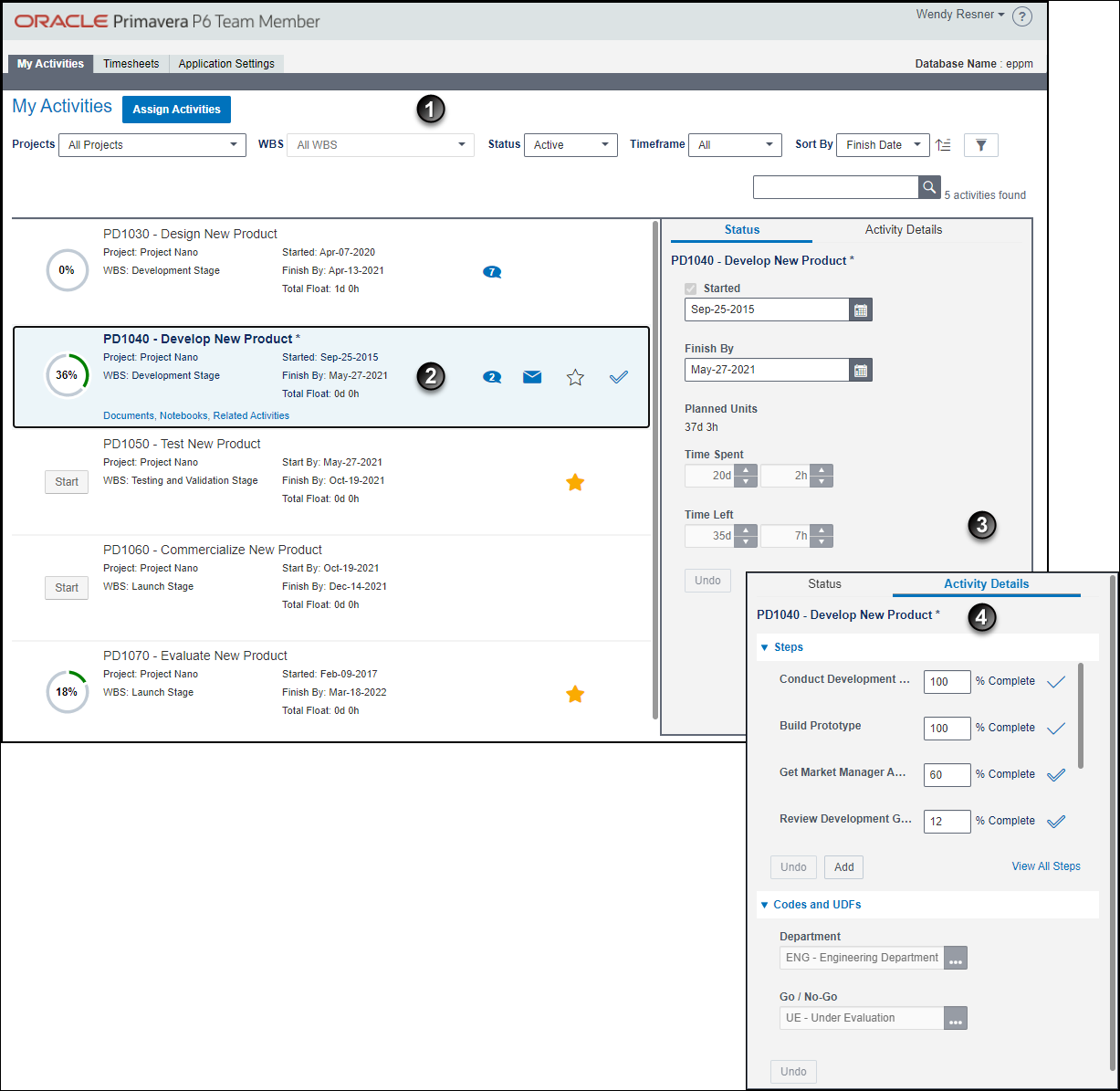Click the Started date field Sep-25-2015
This screenshot has height=1091, width=1120.
coord(767,309)
